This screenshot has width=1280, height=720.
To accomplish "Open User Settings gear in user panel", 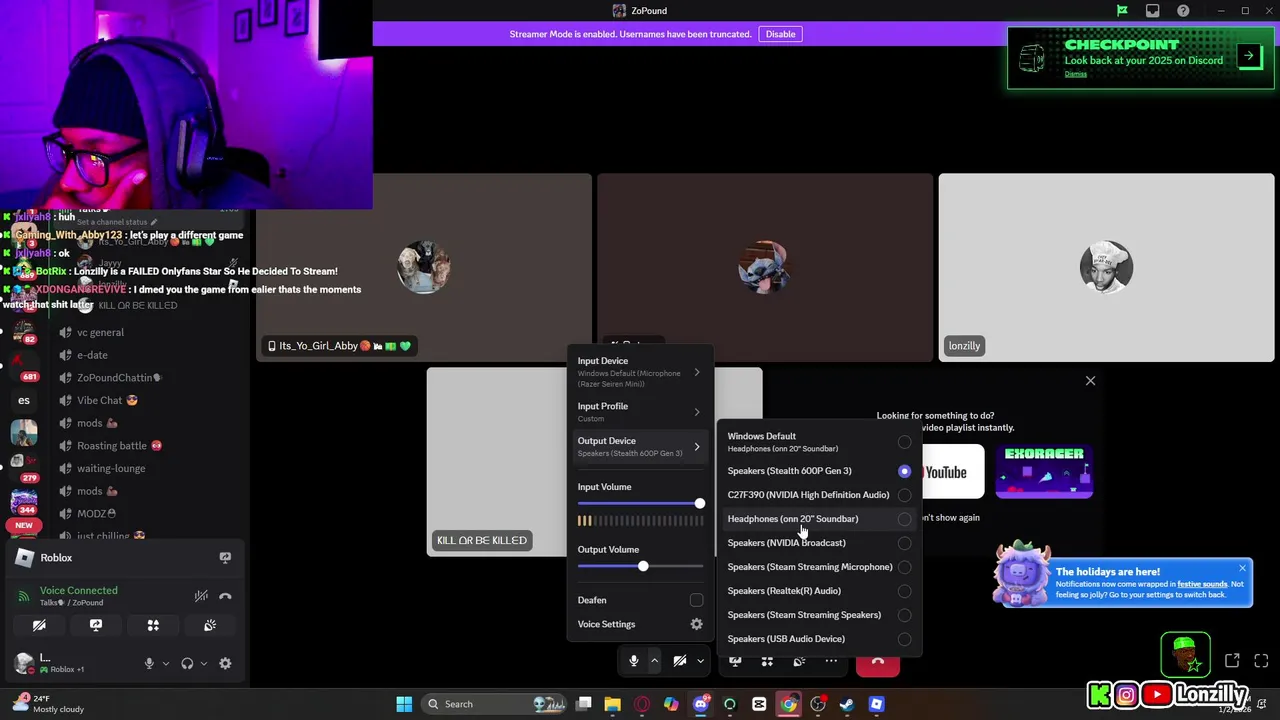I will click(x=225, y=663).
